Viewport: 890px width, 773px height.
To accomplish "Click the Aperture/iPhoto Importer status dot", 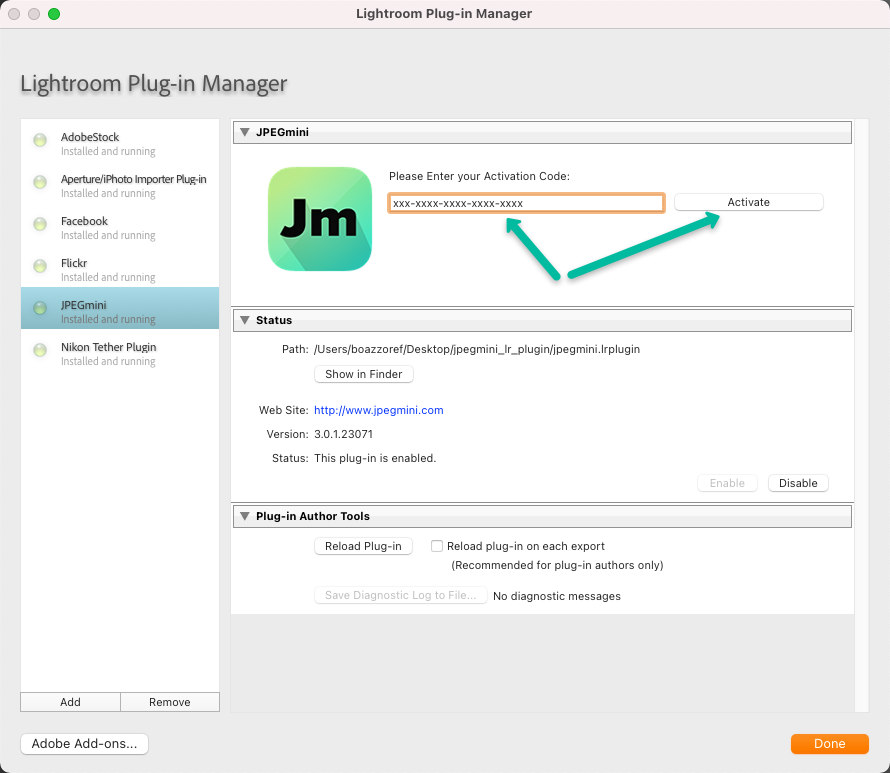I will click(40, 182).
